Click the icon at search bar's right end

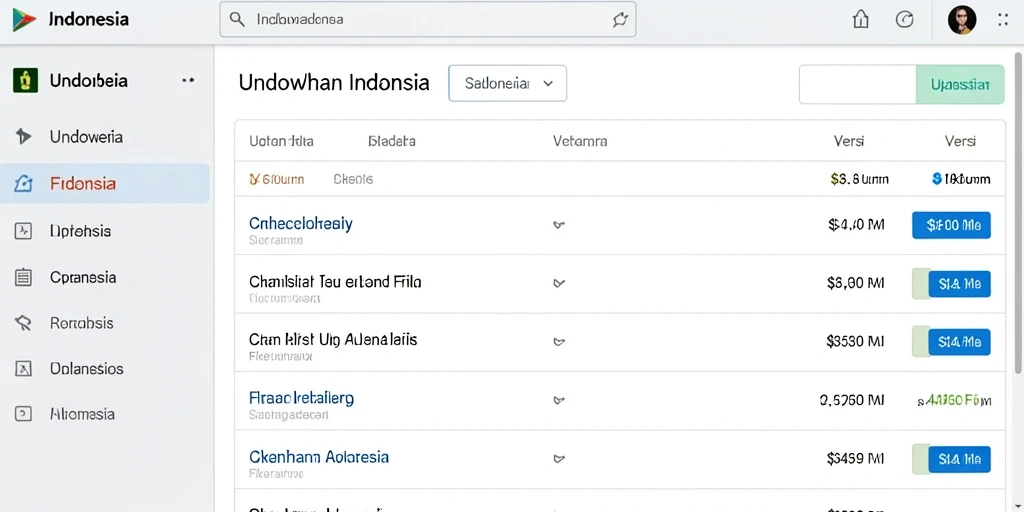(620, 20)
